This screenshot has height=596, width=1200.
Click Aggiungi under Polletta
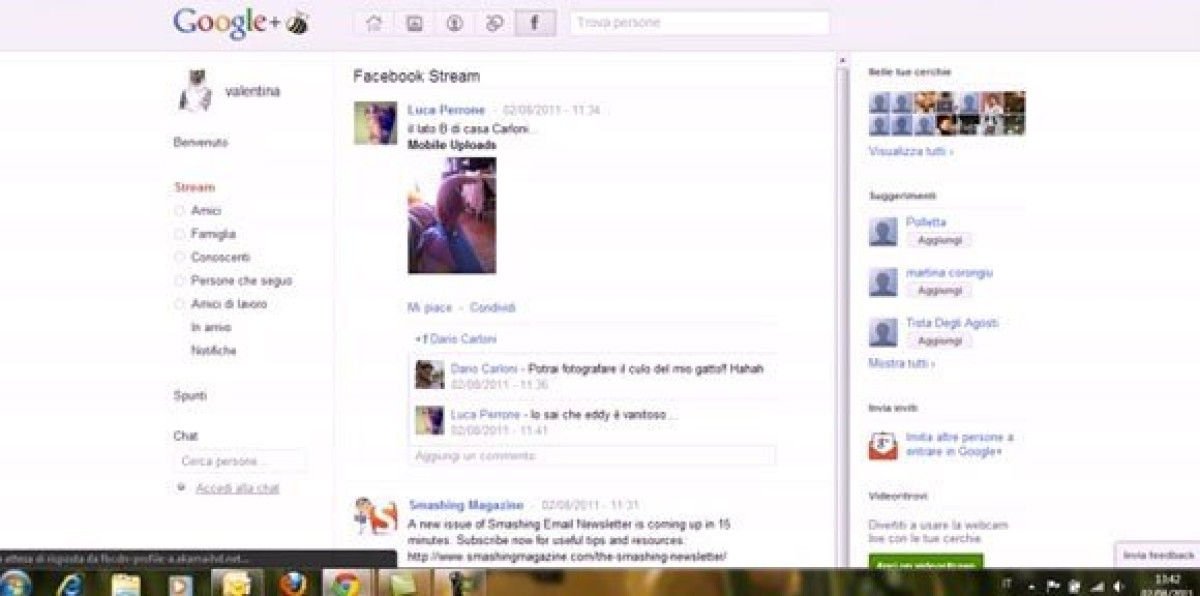(x=939, y=240)
